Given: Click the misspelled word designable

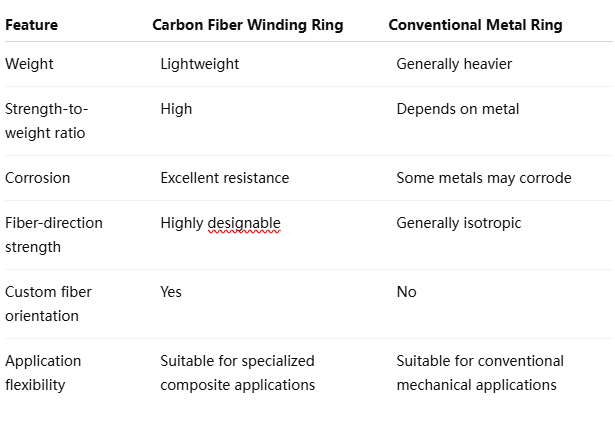Looking at the screenshot, I should tap(244, 224).
